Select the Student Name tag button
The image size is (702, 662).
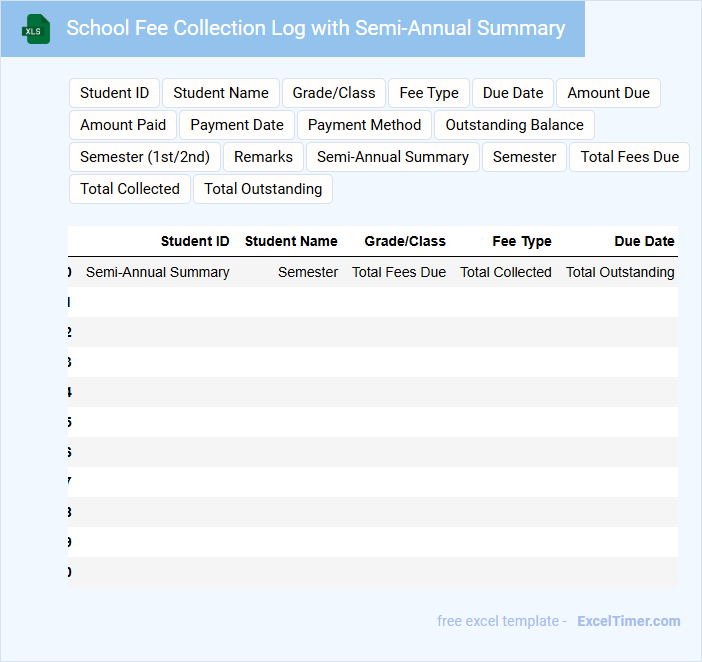pos(221,93)
